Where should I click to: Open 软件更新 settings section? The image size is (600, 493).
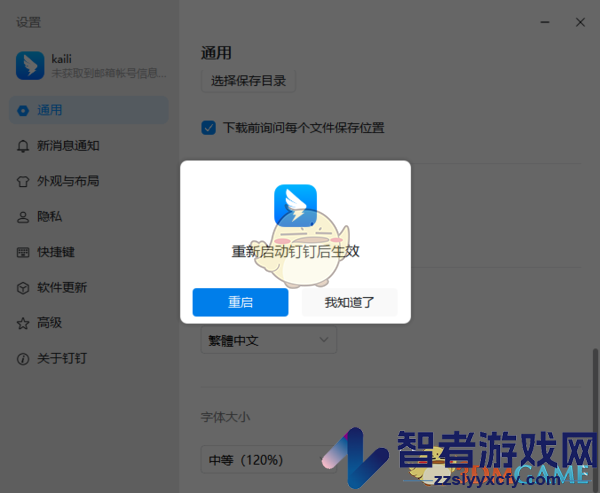[89, 287]
